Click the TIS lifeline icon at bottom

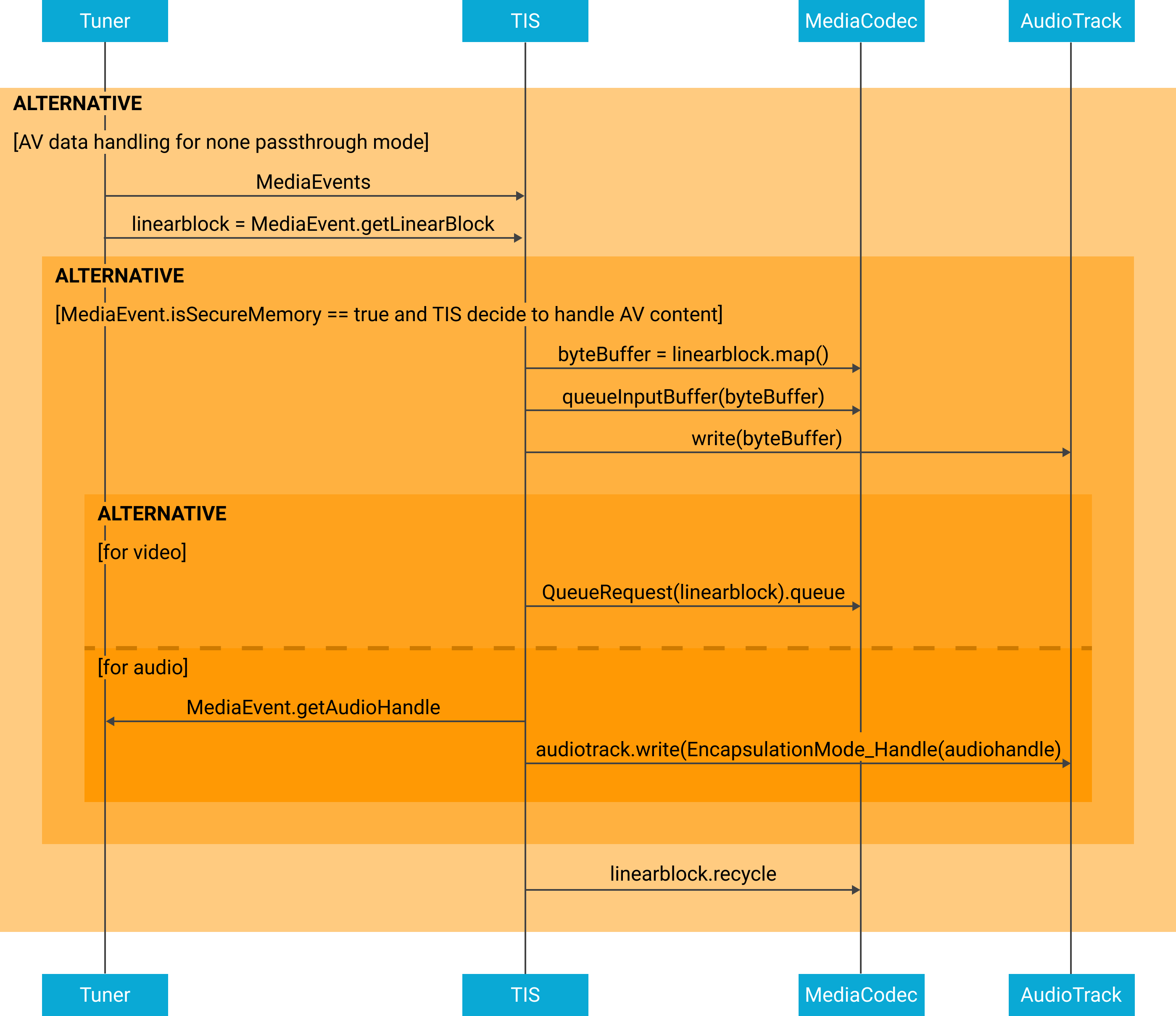[501, 989]
